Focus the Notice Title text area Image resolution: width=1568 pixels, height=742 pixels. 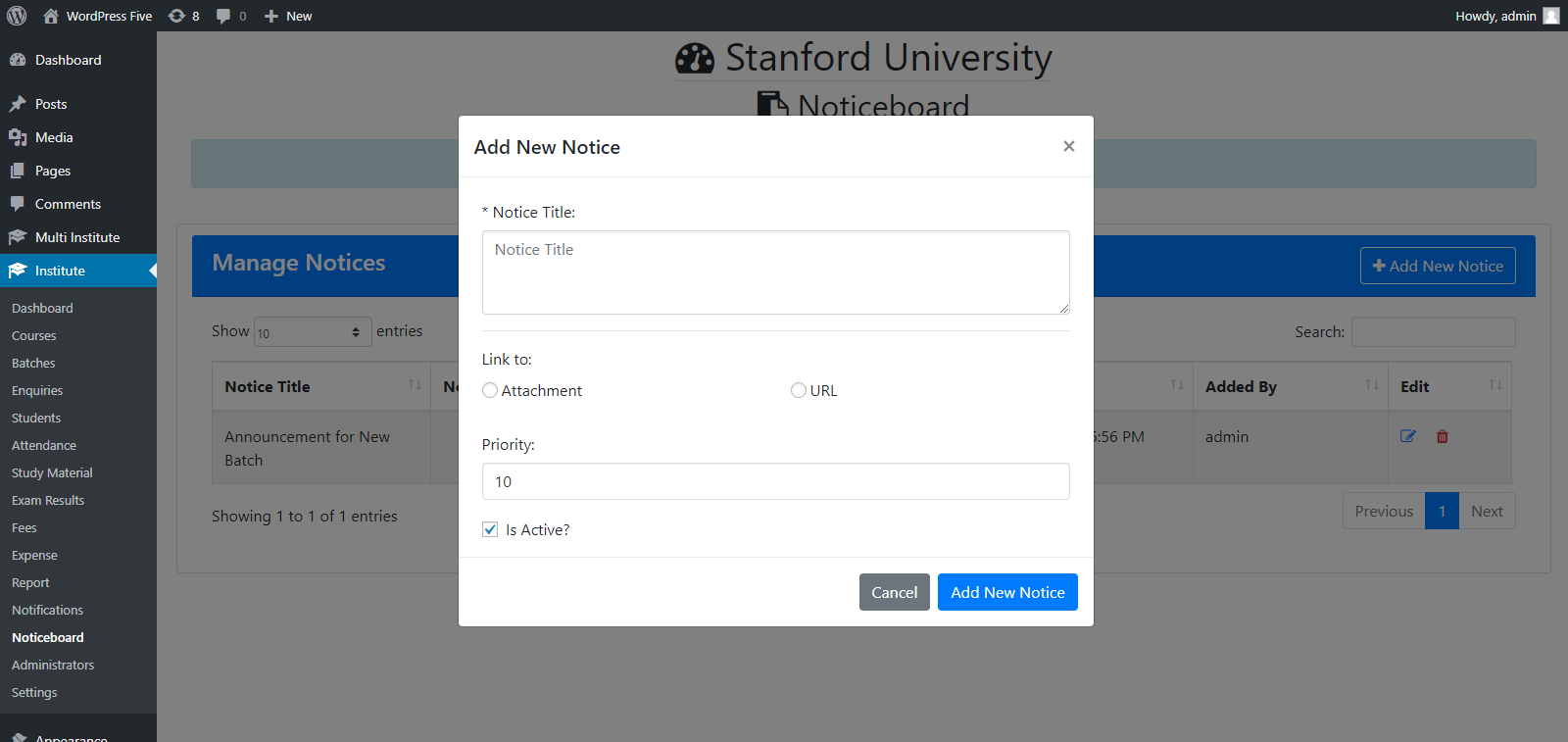[x=775, y=272]
